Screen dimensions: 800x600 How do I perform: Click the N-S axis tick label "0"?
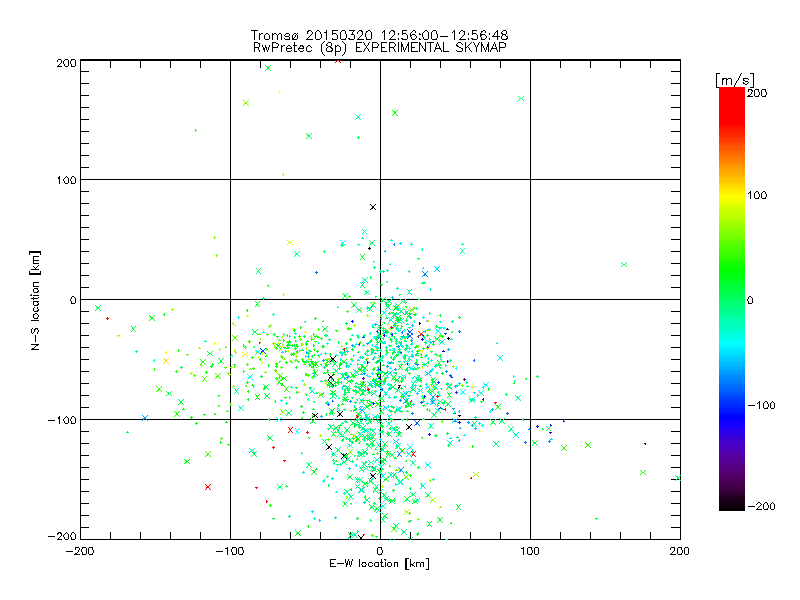(x=73, y=300)
